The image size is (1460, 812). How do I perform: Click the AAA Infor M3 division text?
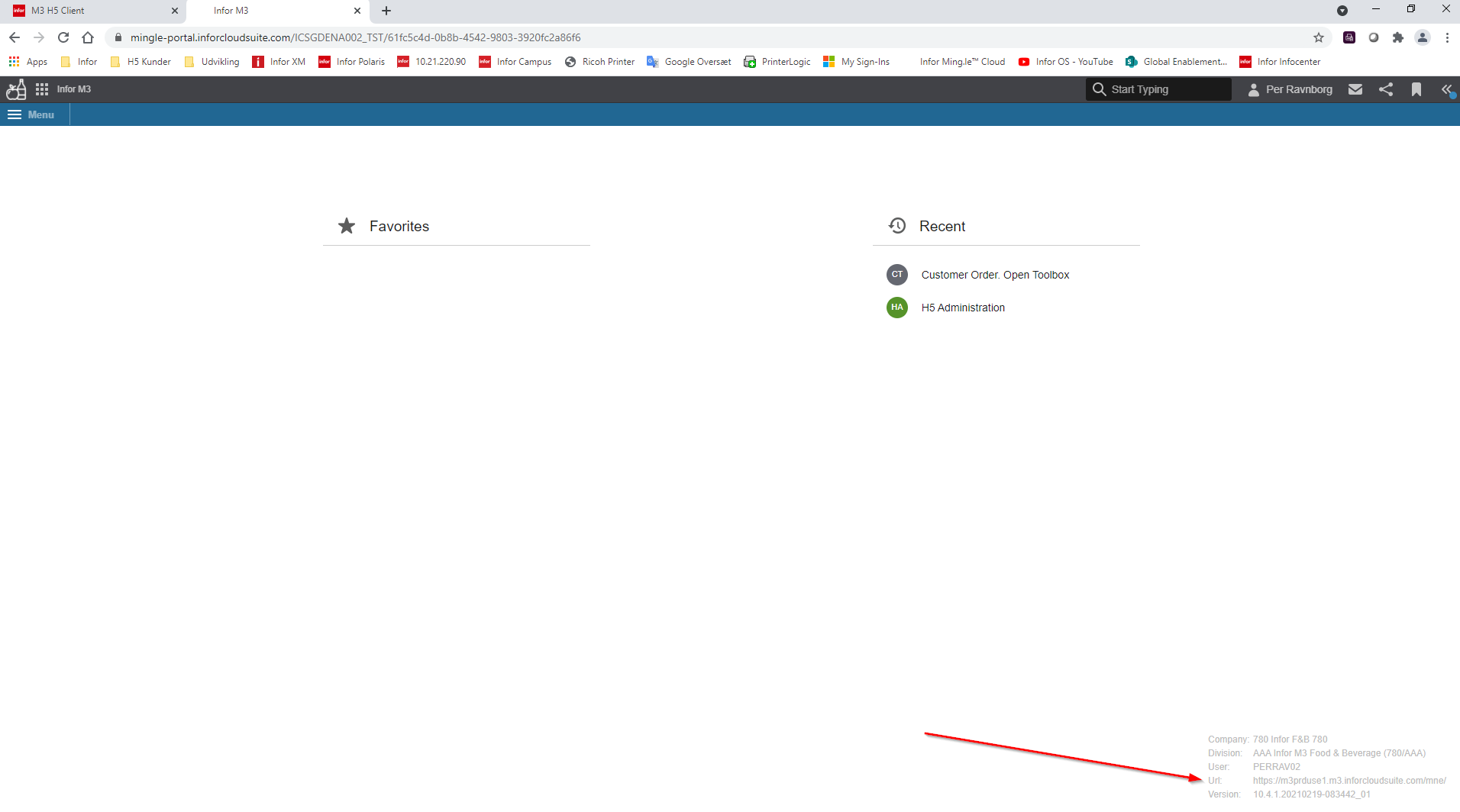[1339, 753]
